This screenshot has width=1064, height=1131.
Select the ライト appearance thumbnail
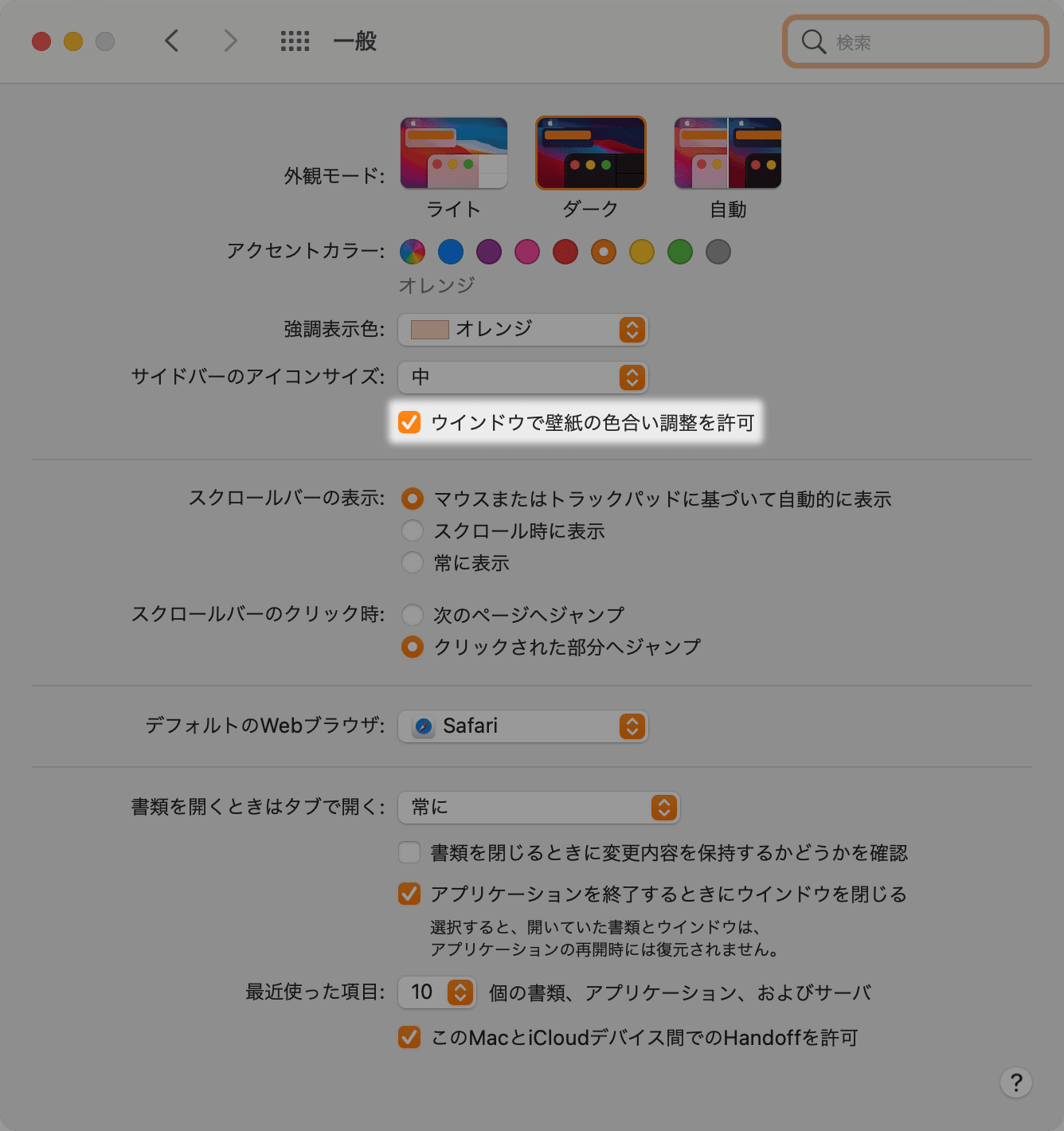click(454, 153)
